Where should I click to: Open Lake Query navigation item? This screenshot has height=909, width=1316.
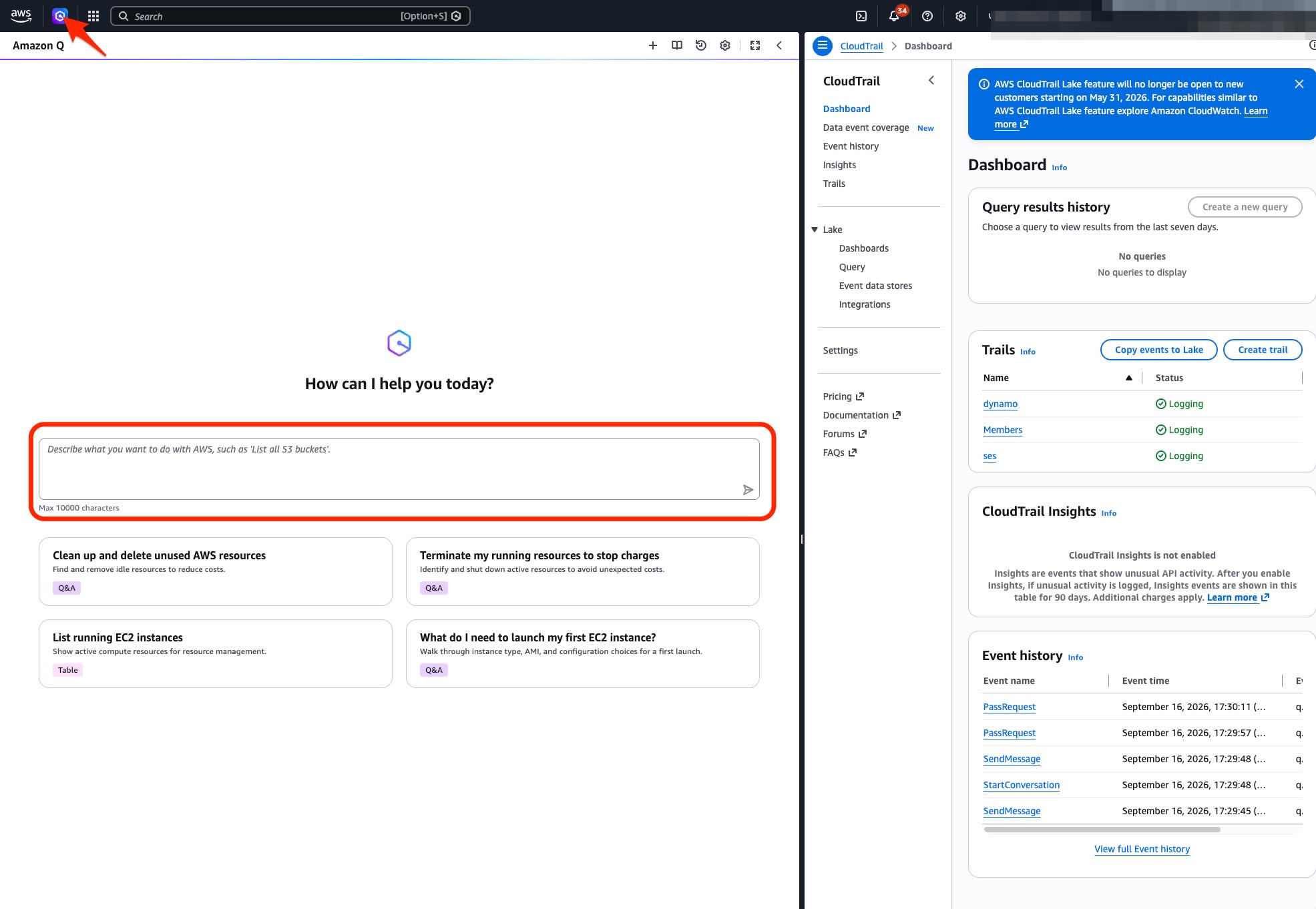(x=852, y=267)
